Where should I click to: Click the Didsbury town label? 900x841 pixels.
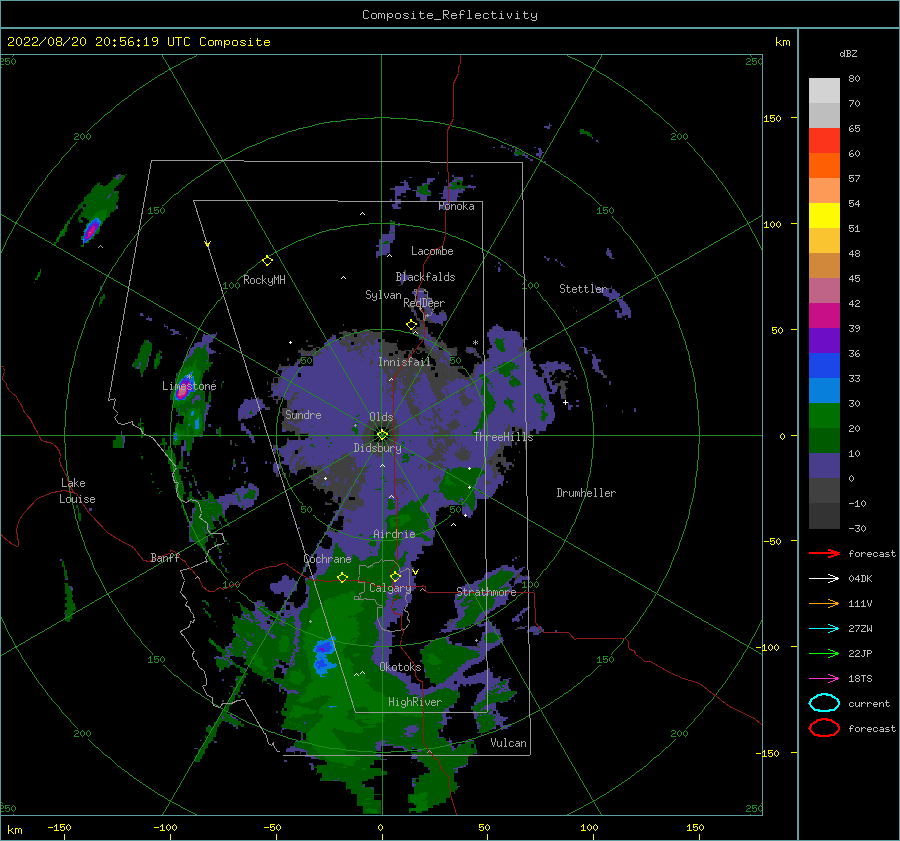[x=378, y=448]
